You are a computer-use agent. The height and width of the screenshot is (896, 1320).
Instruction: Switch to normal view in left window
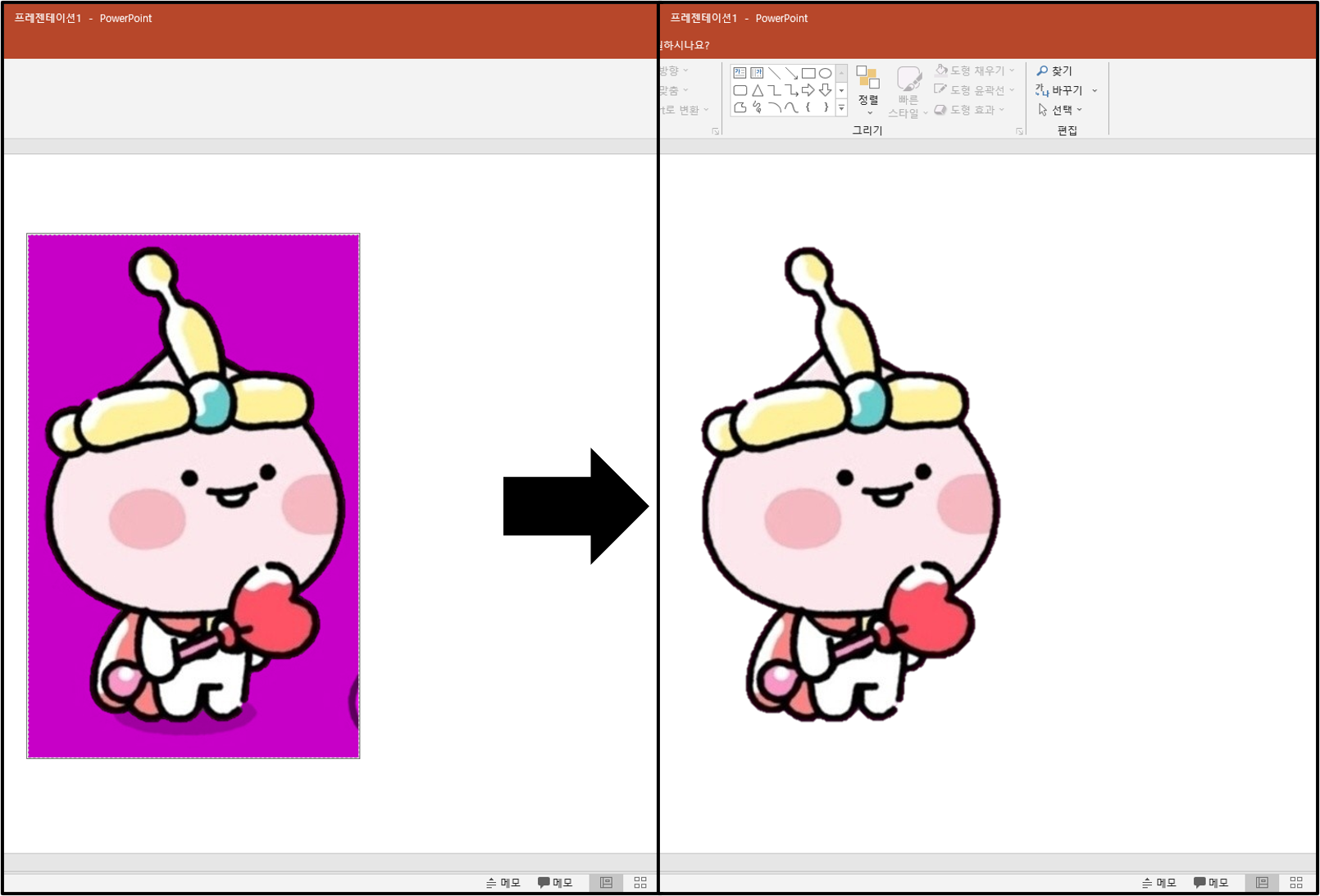tap(606, 883)
